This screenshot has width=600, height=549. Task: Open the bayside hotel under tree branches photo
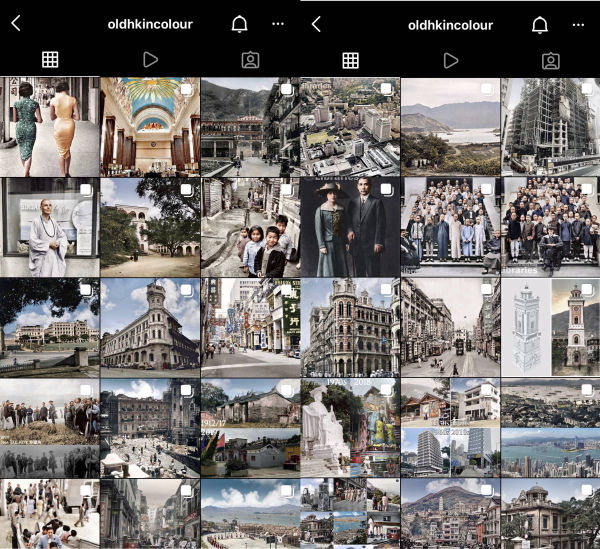tap(50, 328)
